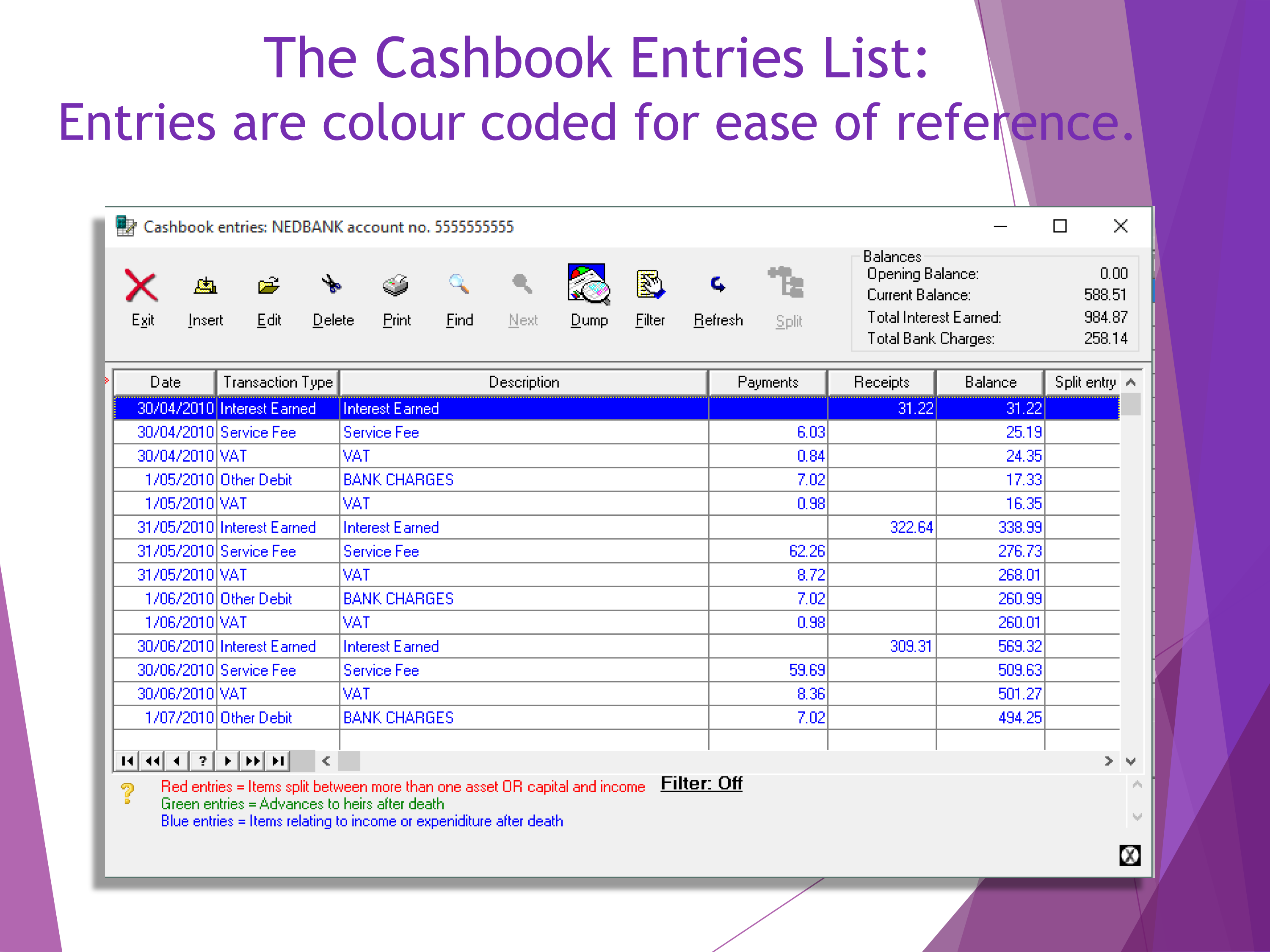
Task: Click the Payments column header
Action: coord(768,382)
